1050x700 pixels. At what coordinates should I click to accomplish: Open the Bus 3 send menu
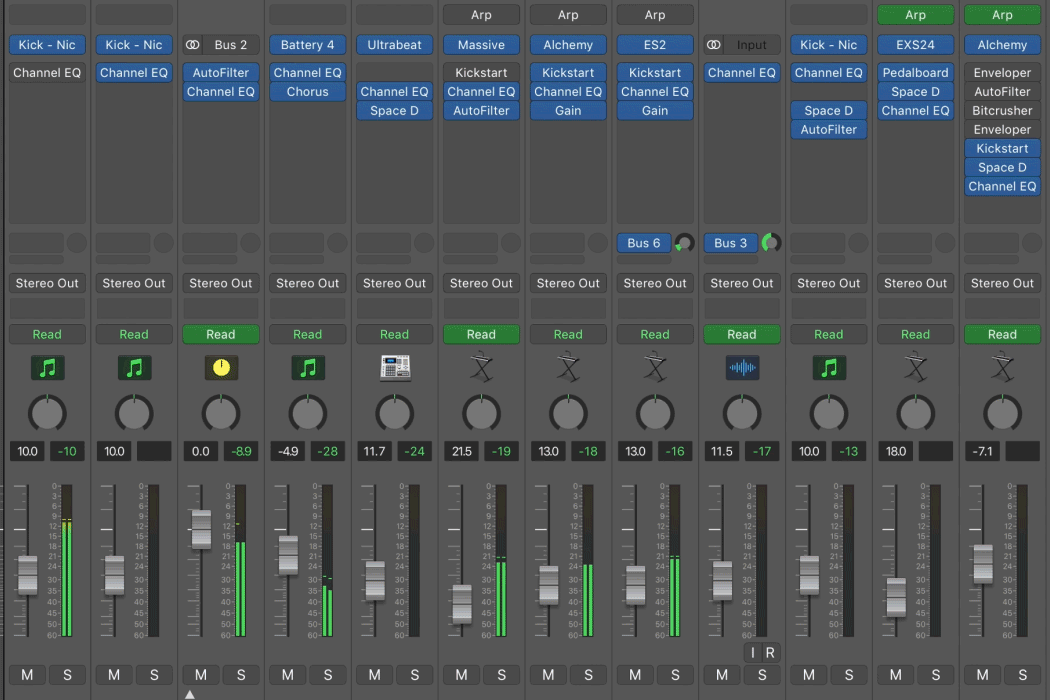pyautogui.click(x=731, y=243)
